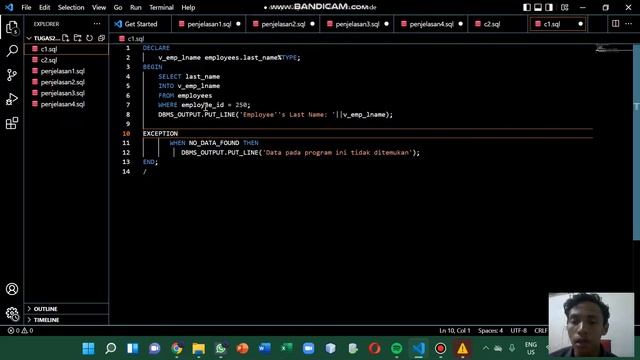Open the Run menu

(x=136, y=7)
